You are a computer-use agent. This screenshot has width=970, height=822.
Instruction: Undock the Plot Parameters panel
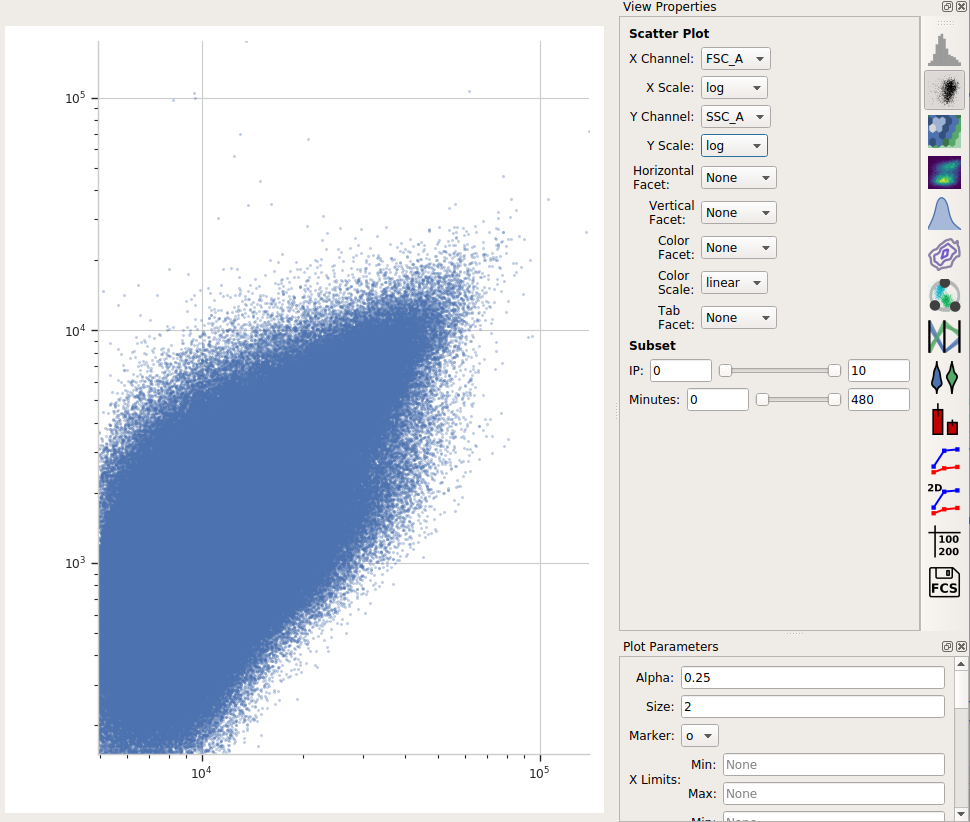point(946,646)
